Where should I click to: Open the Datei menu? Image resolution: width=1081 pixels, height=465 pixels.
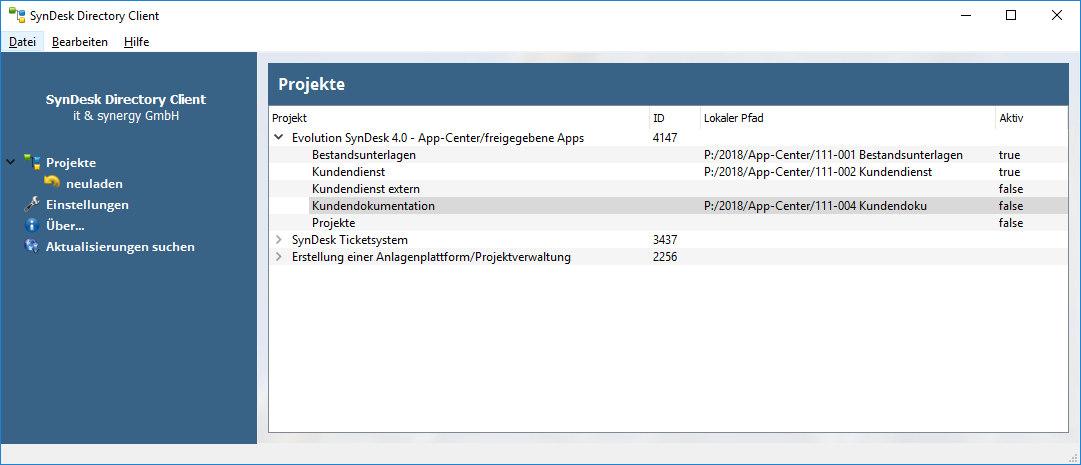click(x=22, y=41)
